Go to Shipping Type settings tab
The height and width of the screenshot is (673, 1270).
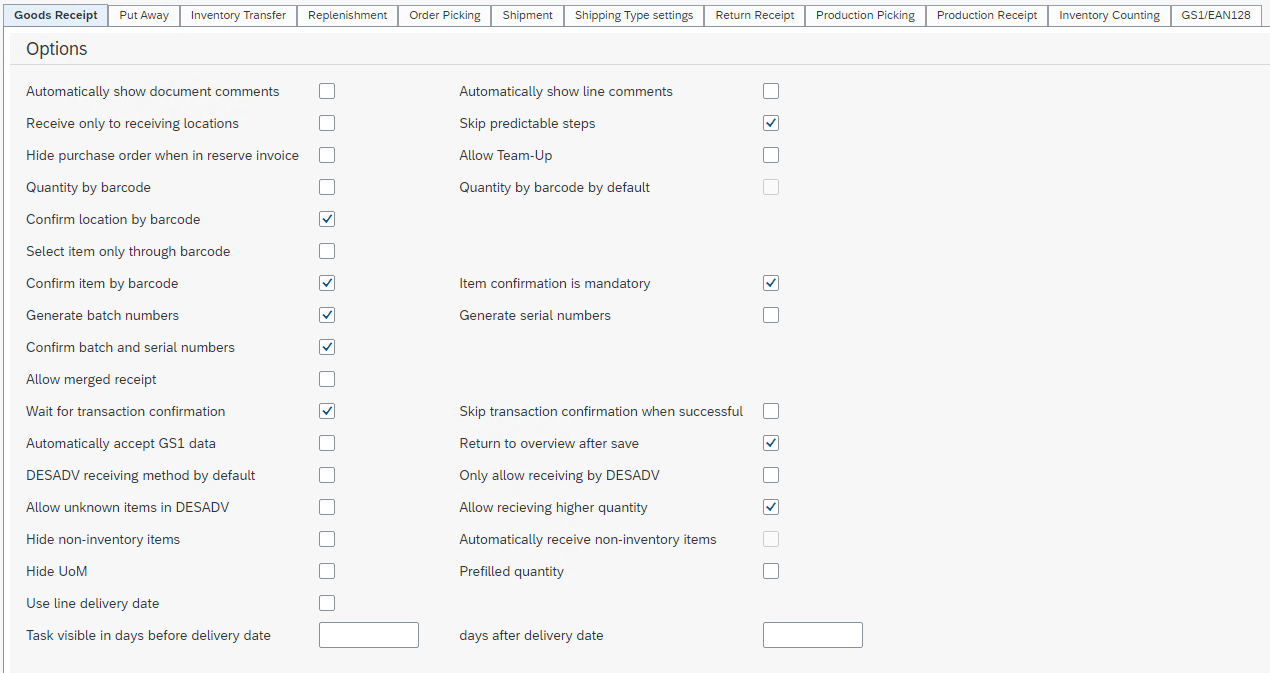tap(633, 15)
